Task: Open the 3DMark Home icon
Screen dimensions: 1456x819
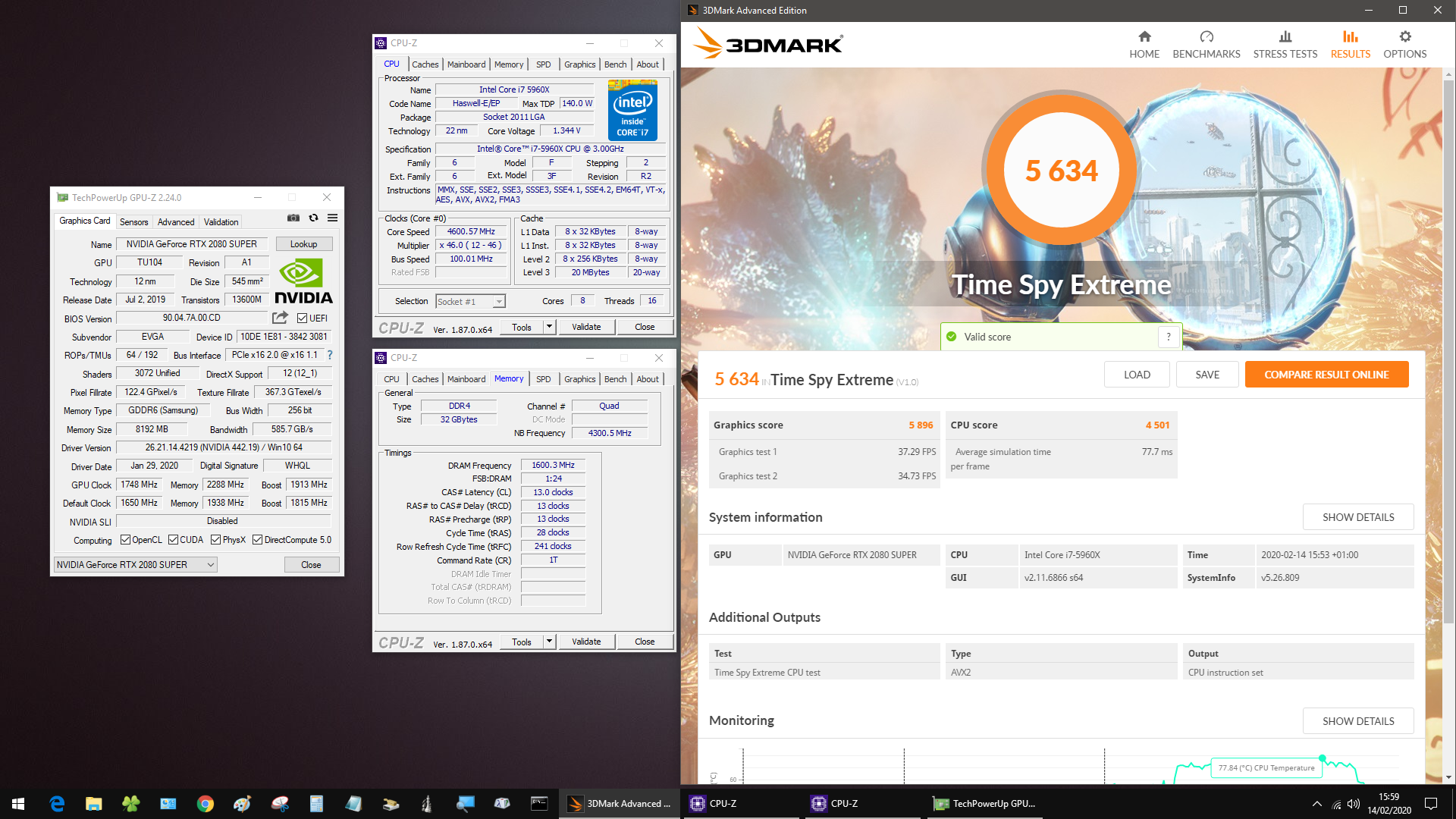Action: (x=1144, y=36)
